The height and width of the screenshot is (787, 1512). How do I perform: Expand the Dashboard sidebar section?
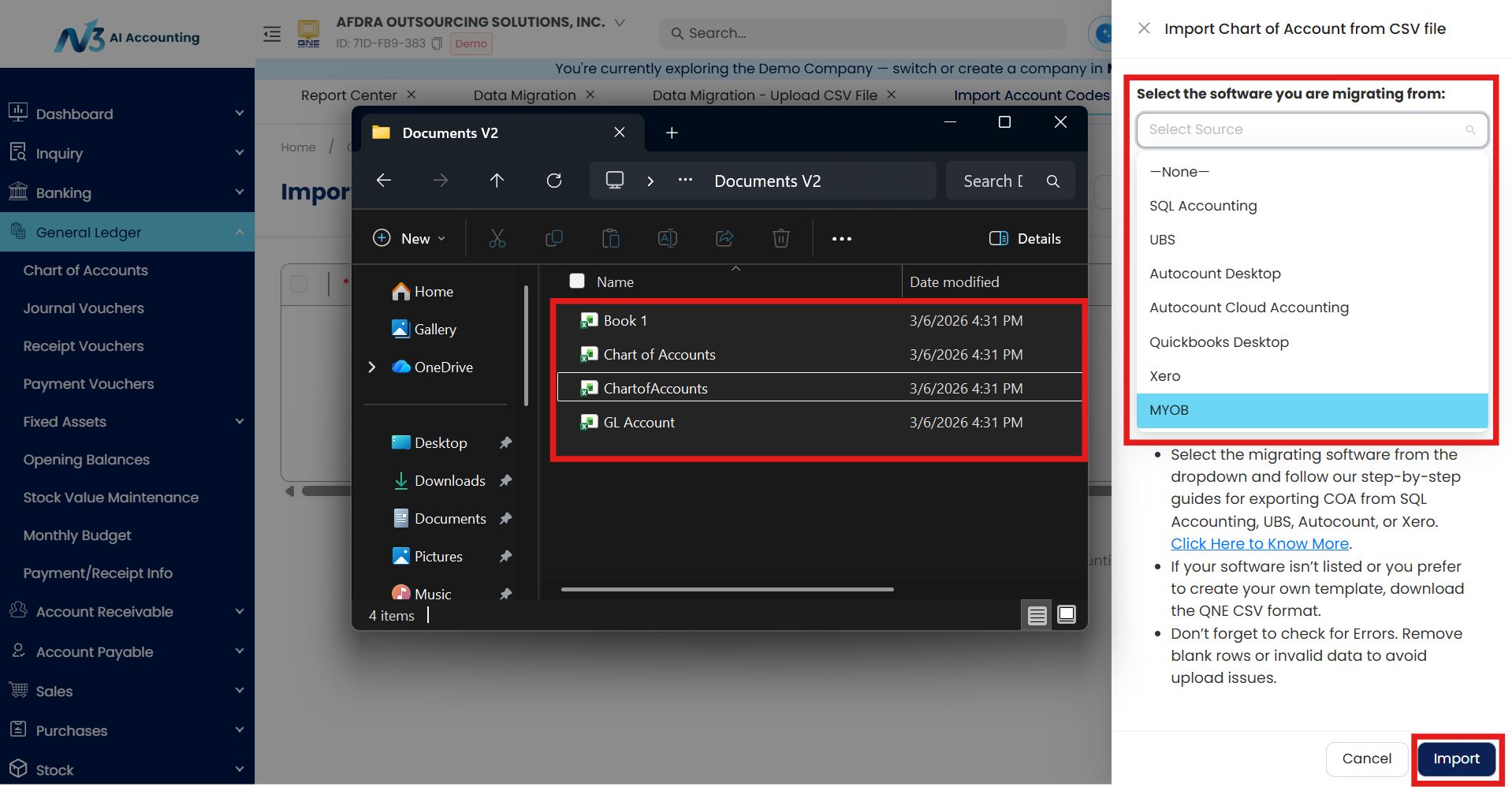[240, 114]
